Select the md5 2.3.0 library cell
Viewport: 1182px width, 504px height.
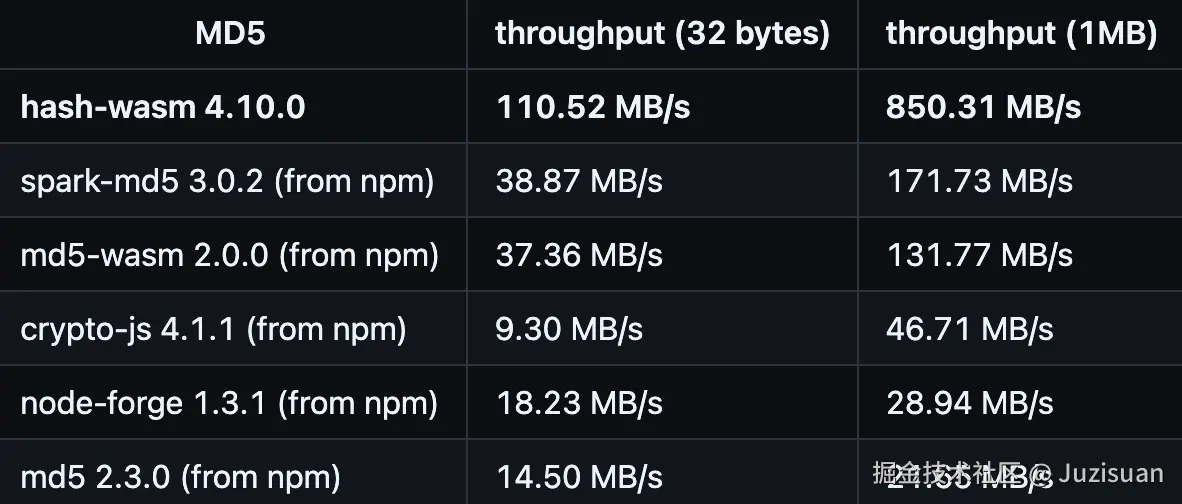pos(180,476)
